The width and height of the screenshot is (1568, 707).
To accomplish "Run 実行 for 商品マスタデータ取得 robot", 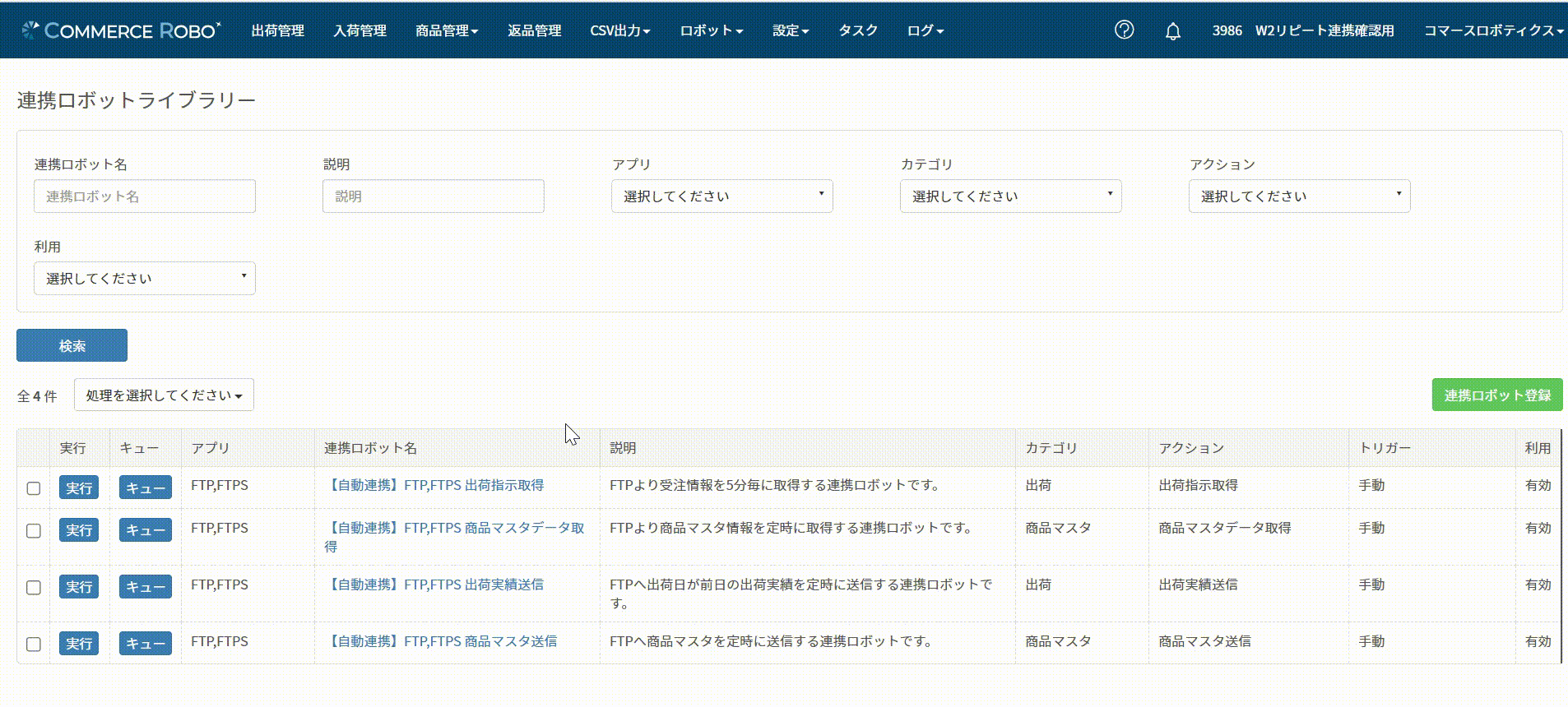I will pos(79,530).
